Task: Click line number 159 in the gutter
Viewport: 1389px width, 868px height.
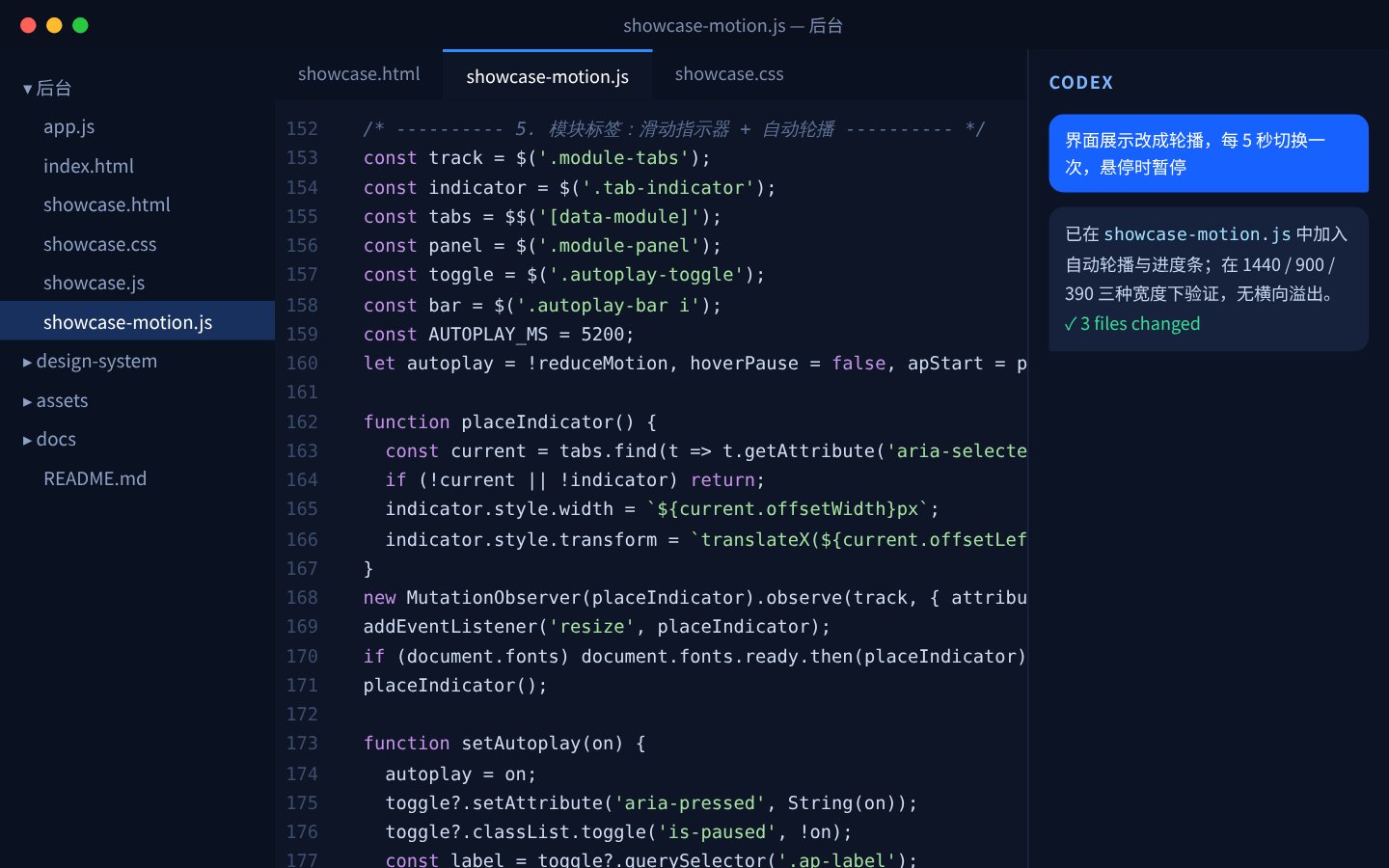Action: [x=302, y=335]
